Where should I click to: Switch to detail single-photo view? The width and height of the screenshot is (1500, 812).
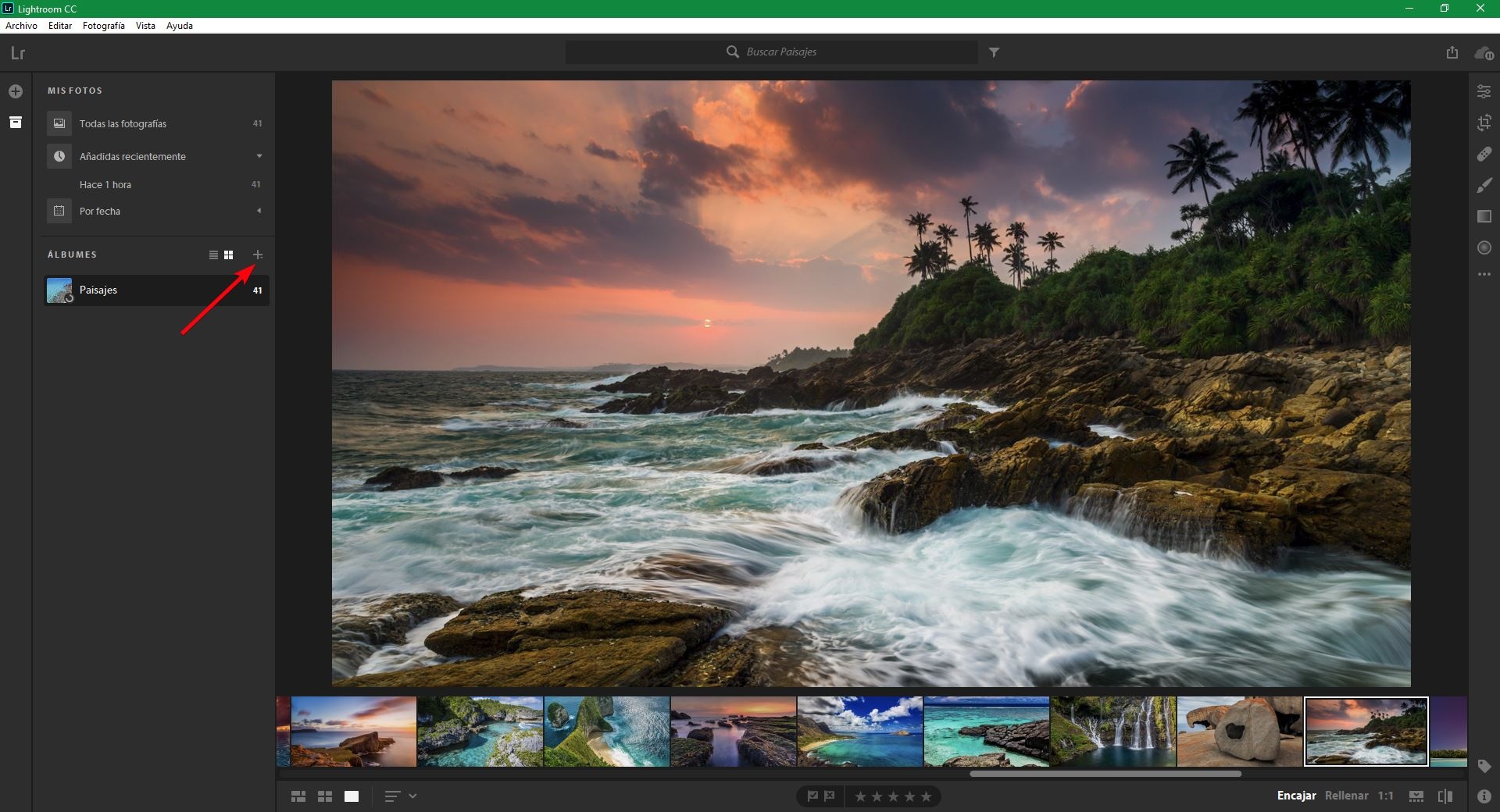point(352,796)
